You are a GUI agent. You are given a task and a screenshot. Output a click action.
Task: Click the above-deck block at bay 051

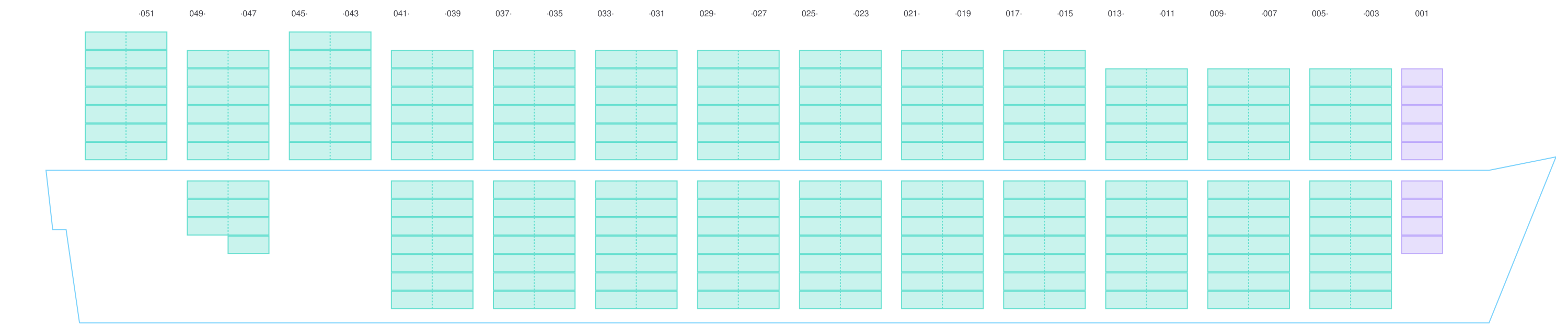(126, 96)
